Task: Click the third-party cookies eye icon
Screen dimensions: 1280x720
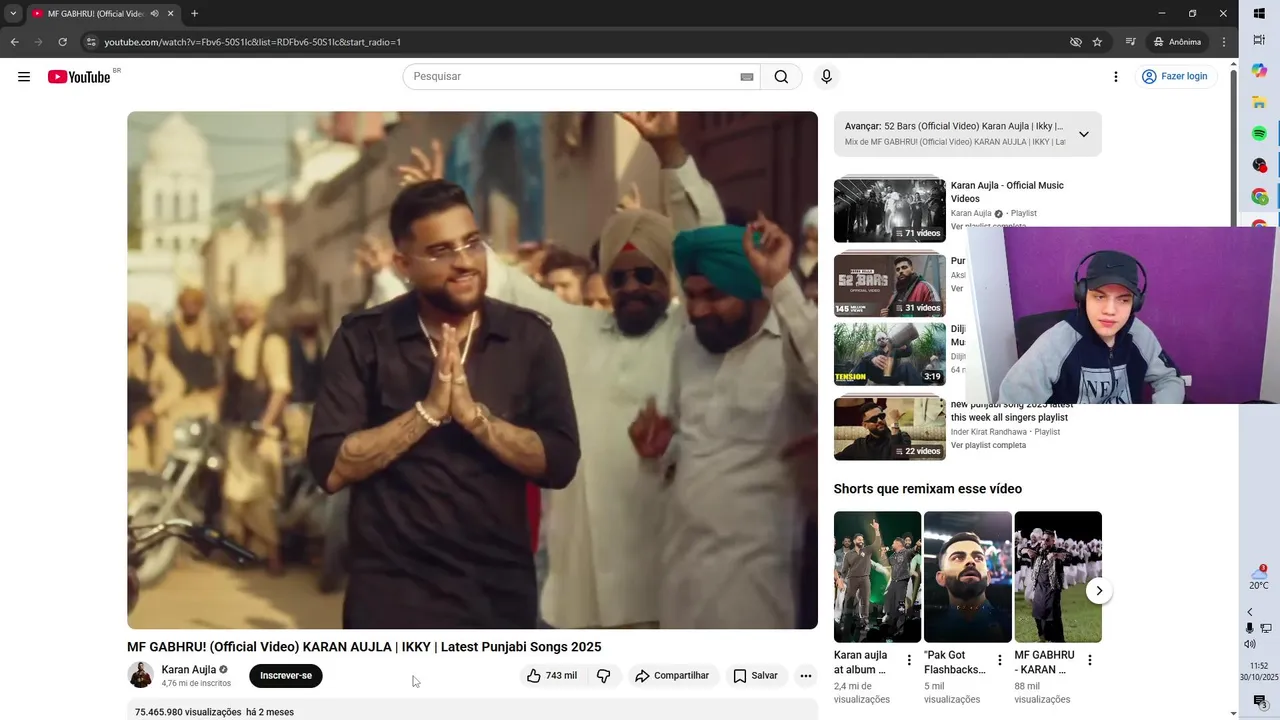Action: click(x=1076, y=42)
